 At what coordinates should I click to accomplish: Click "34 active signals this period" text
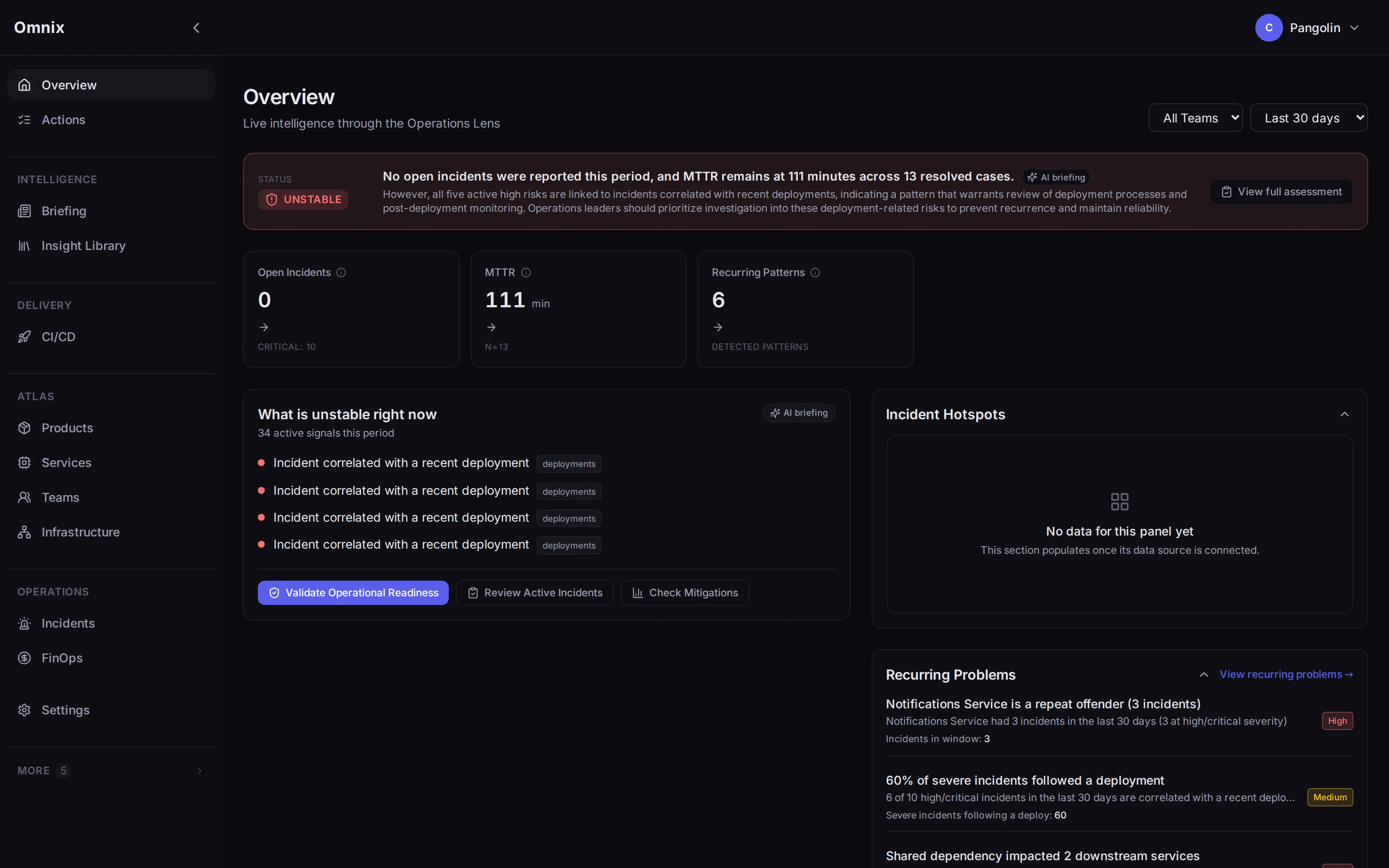point(326,433)
